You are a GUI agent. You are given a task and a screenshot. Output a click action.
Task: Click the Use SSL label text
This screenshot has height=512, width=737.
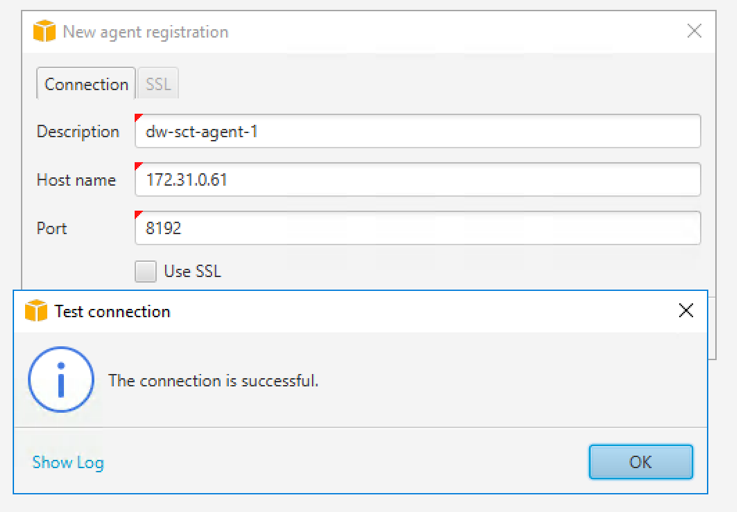(x=192, y=271)
